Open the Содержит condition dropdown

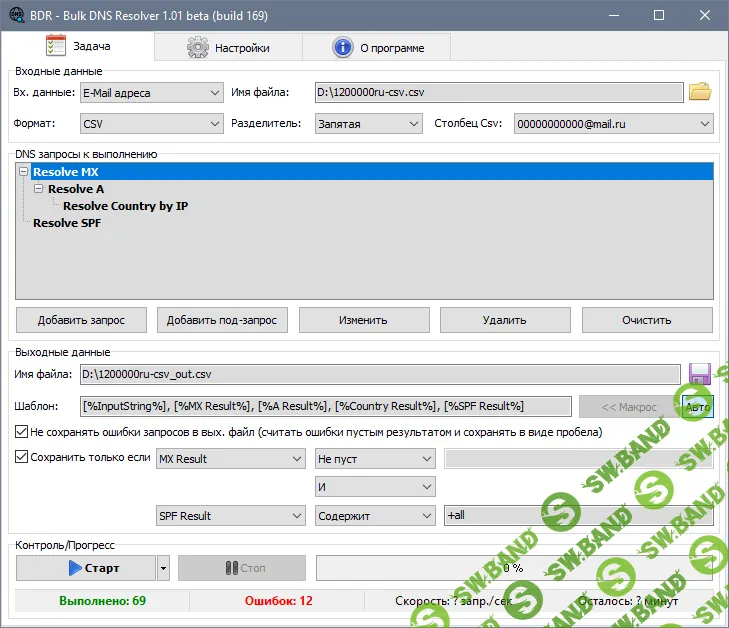pos(375,516)
